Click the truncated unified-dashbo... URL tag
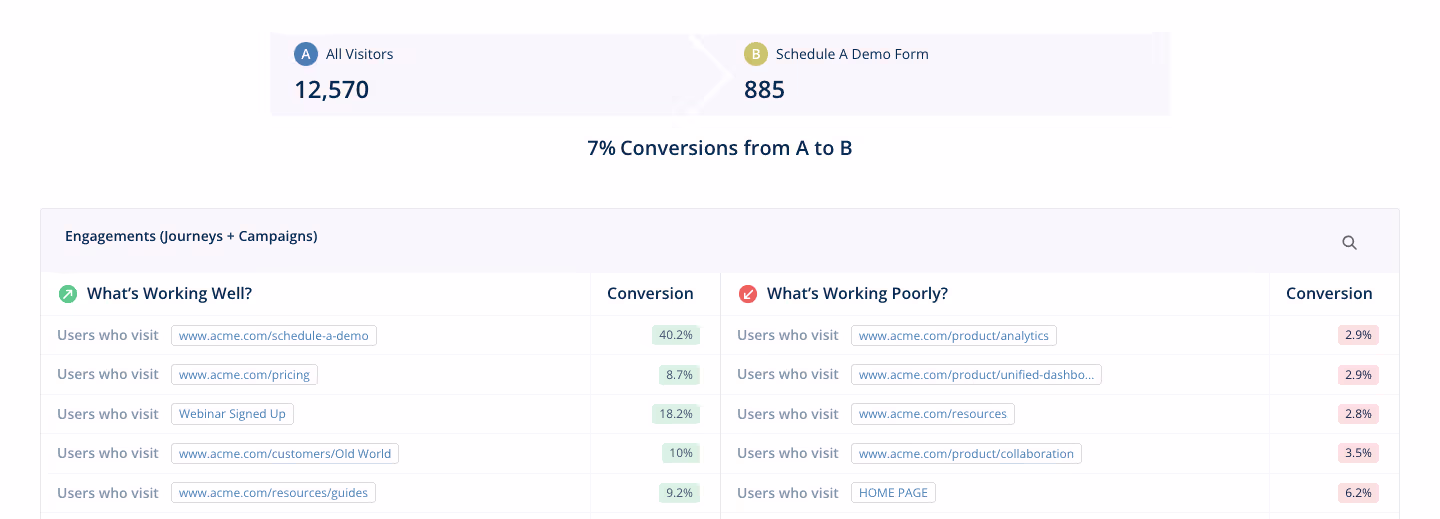This screenshot has width=1440, height=519. tap(976, 375)
